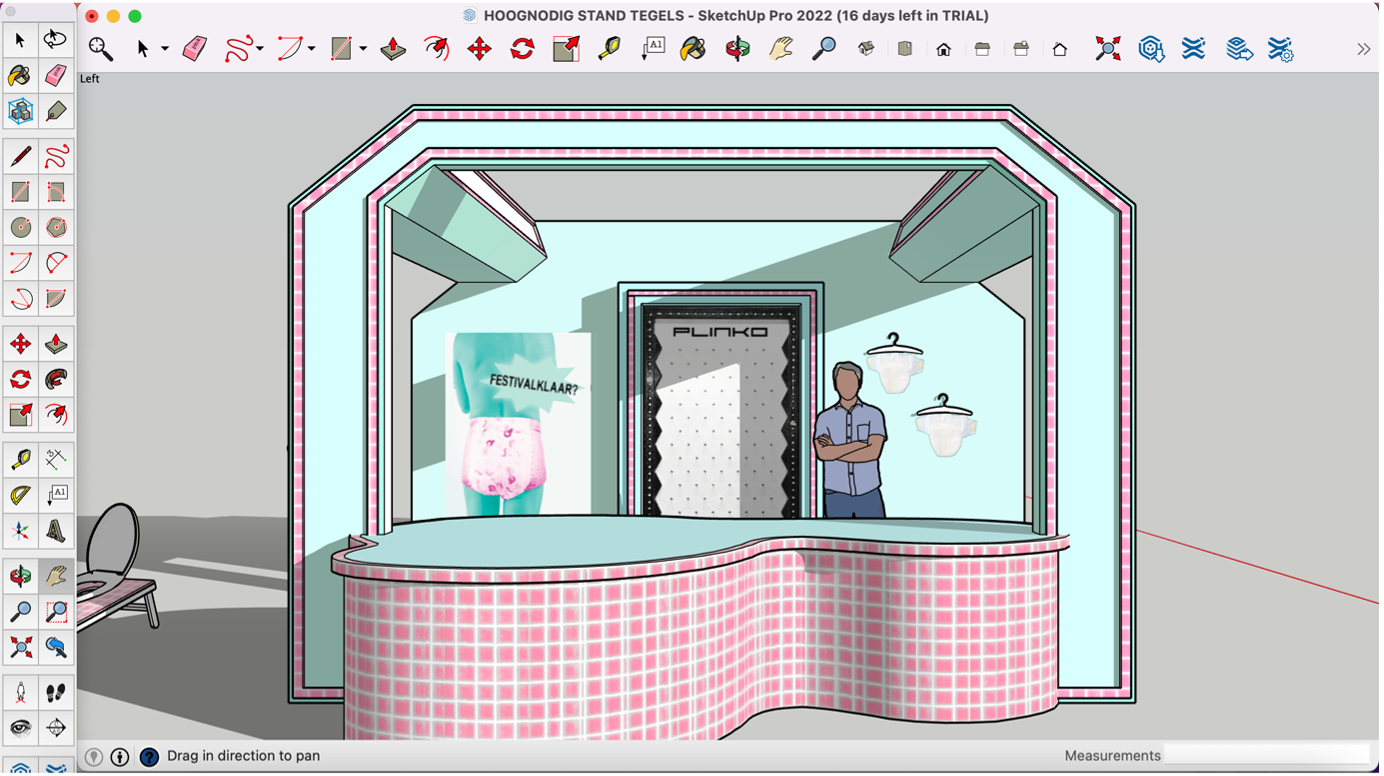Select the Axes tool

pos(20,531)
